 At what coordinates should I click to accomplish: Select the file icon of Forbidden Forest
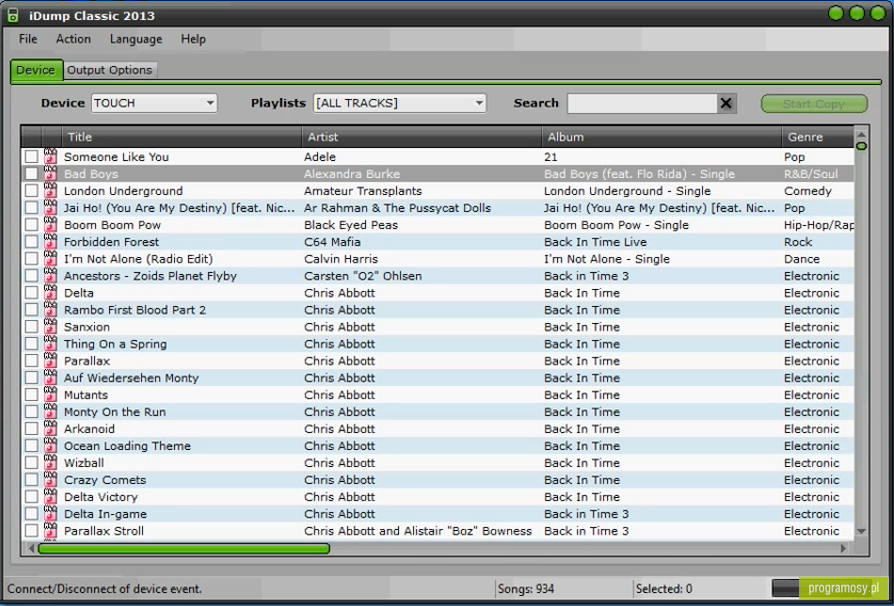pos(51,242)
